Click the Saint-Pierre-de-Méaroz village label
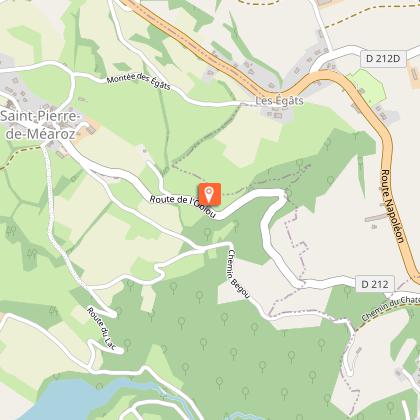The image size is (420, 420). pyautogui.click(x=40, y=125)
